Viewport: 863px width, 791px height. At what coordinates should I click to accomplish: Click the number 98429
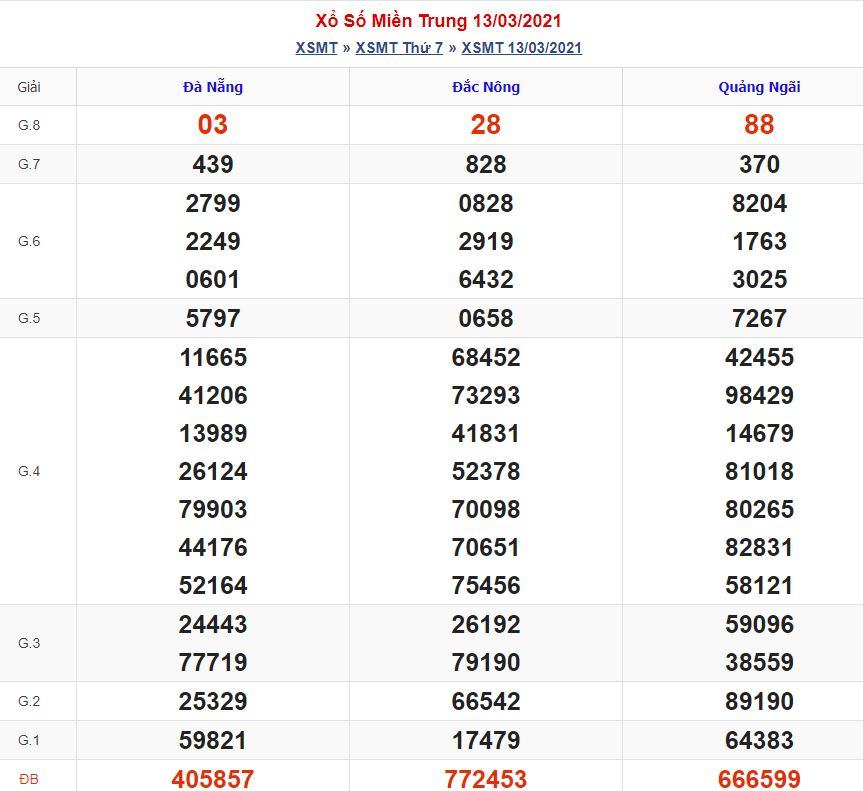(759, 395)
